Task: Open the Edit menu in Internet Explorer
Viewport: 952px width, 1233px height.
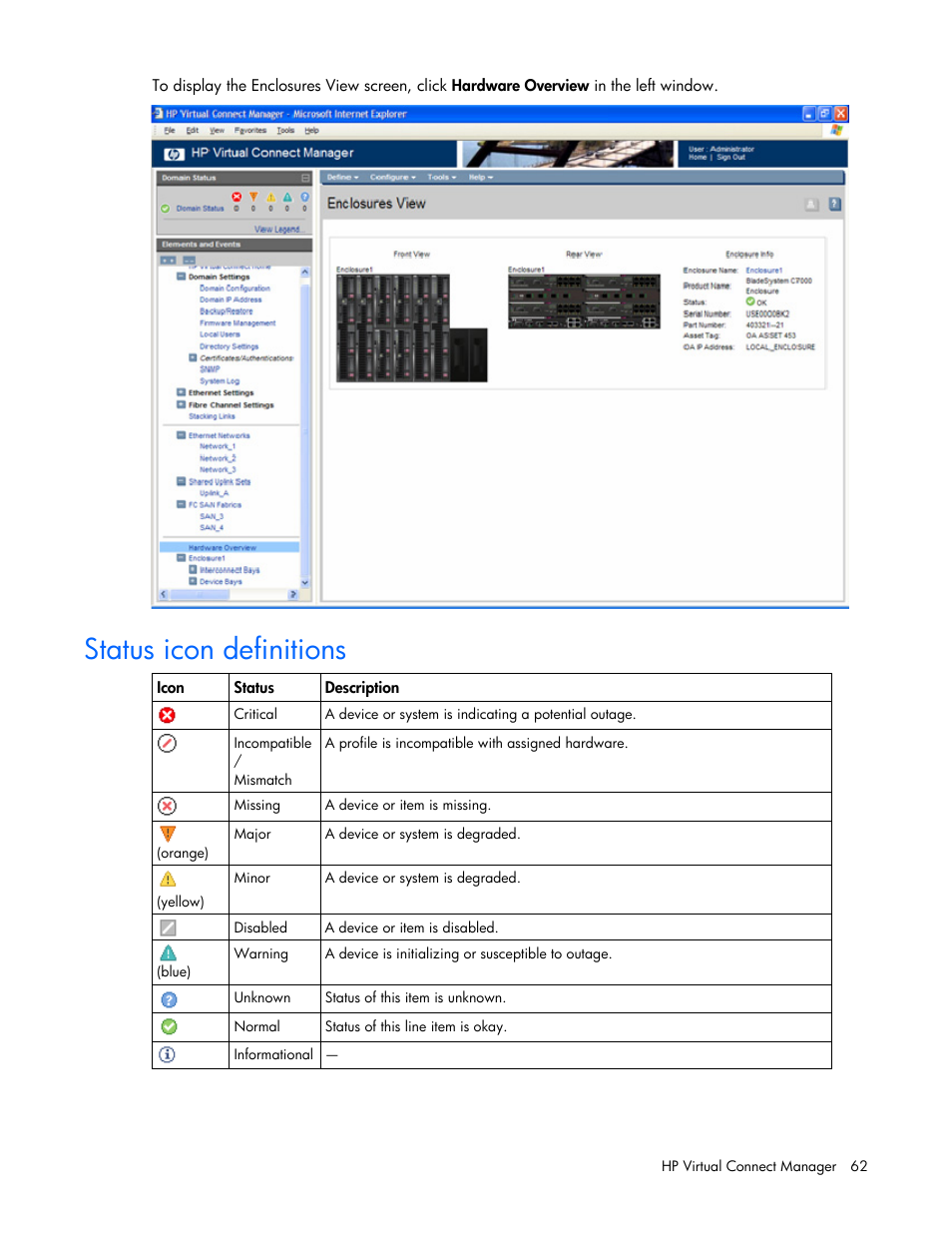Action: point(192,131)
